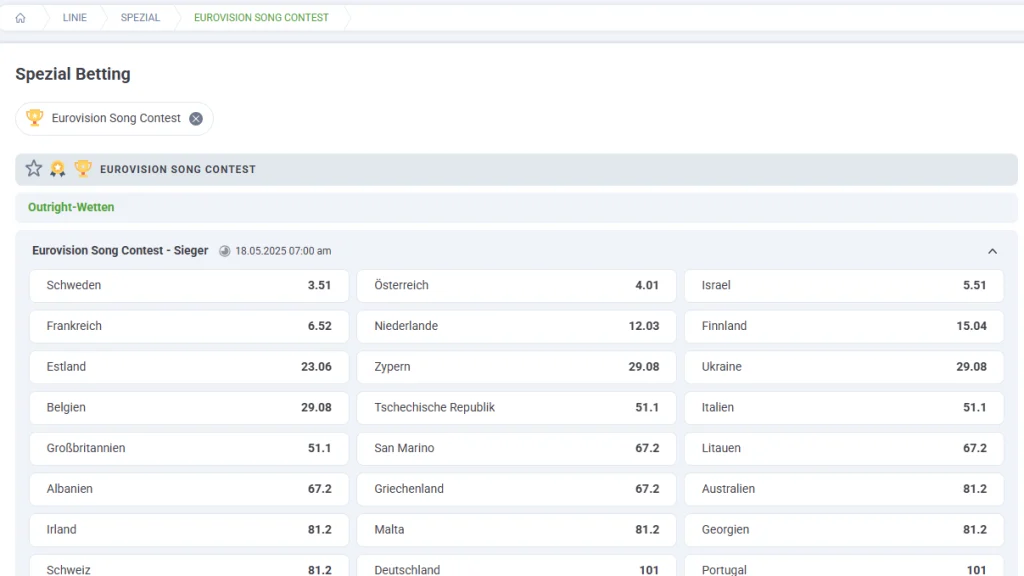Open the SPEZIAL breadcrumb item
1024x576 pixels.
click(140, 18)
